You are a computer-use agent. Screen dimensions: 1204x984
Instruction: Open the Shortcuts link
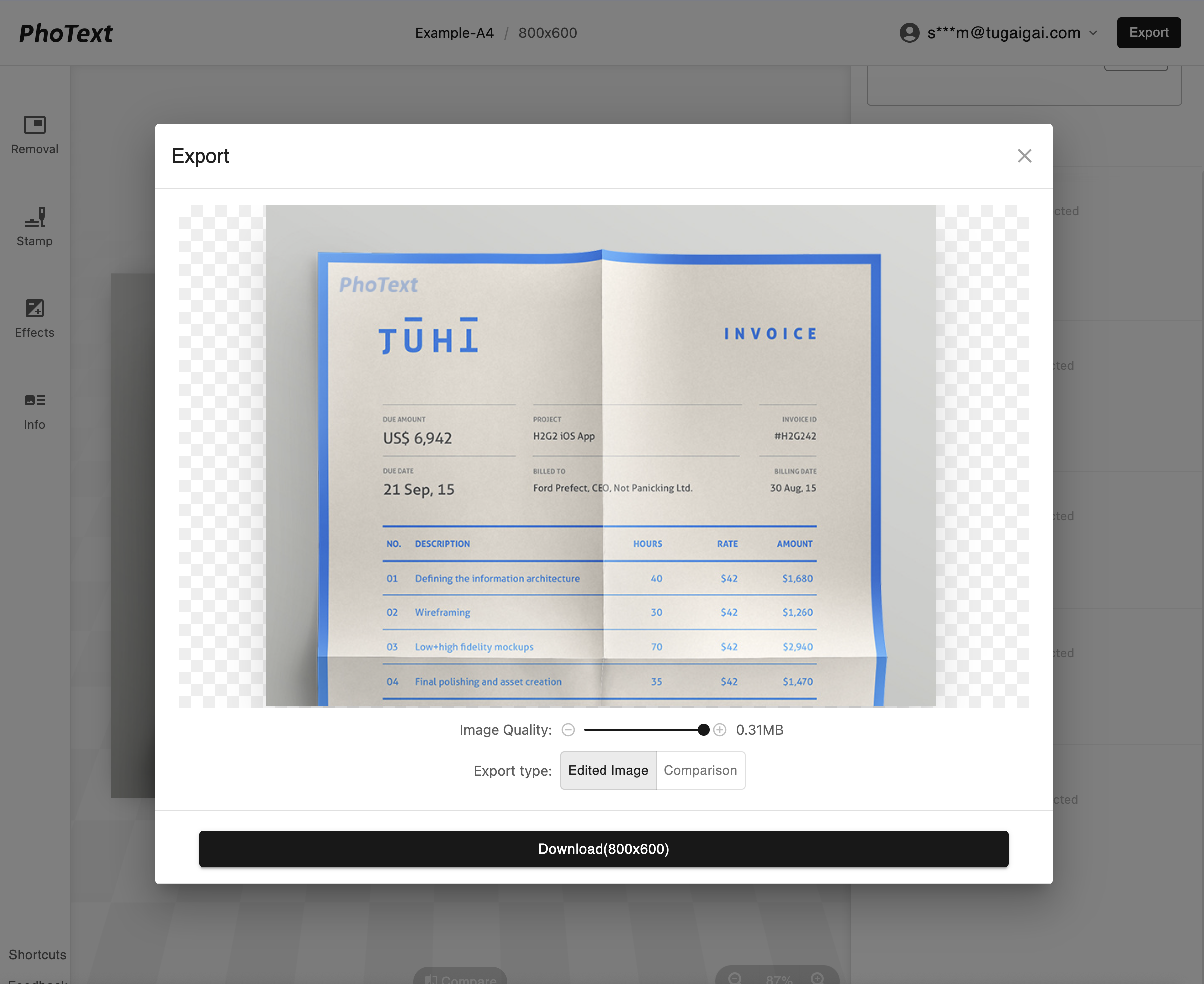[37, 955]
